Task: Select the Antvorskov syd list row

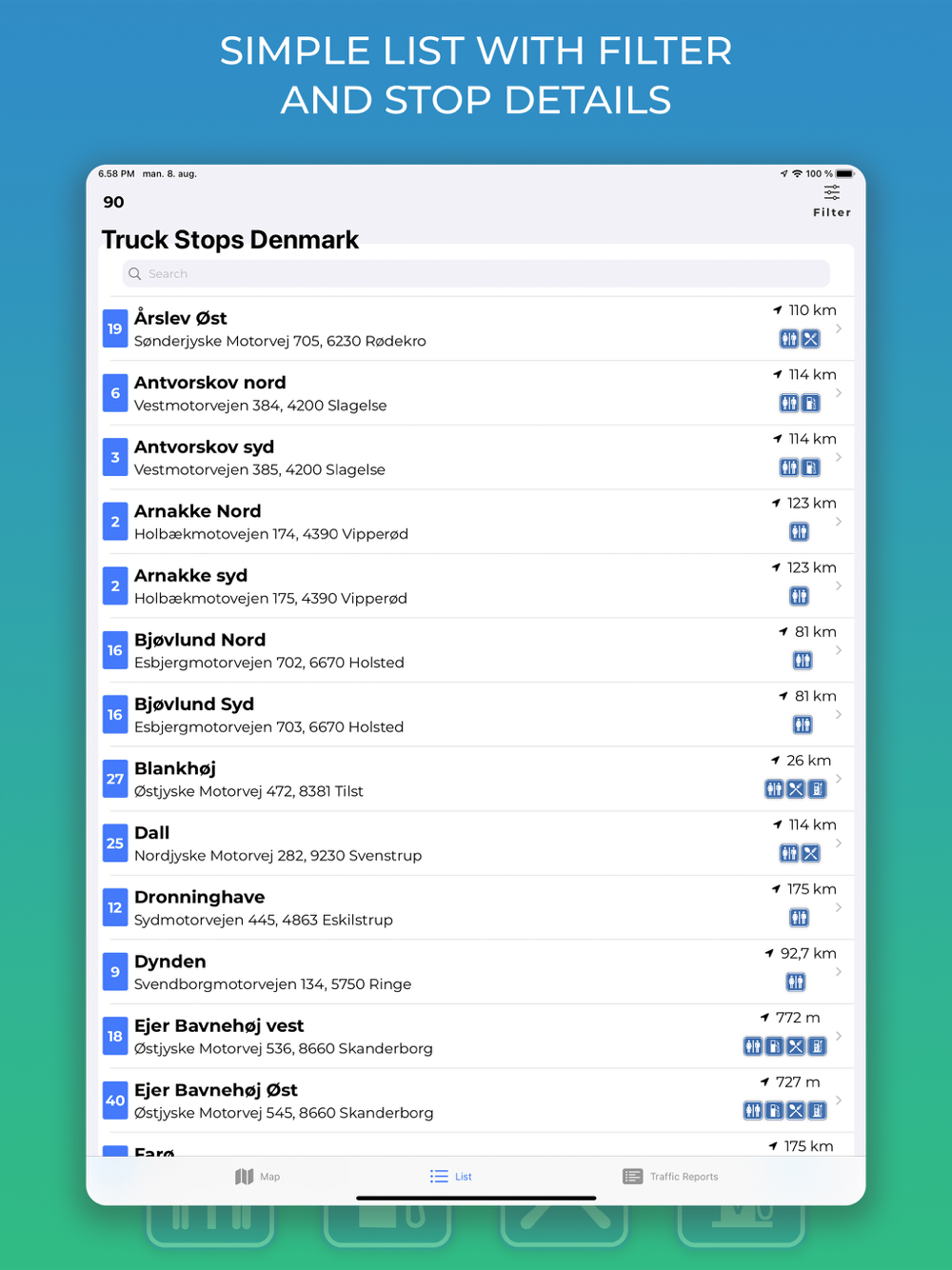Action: 478,457
